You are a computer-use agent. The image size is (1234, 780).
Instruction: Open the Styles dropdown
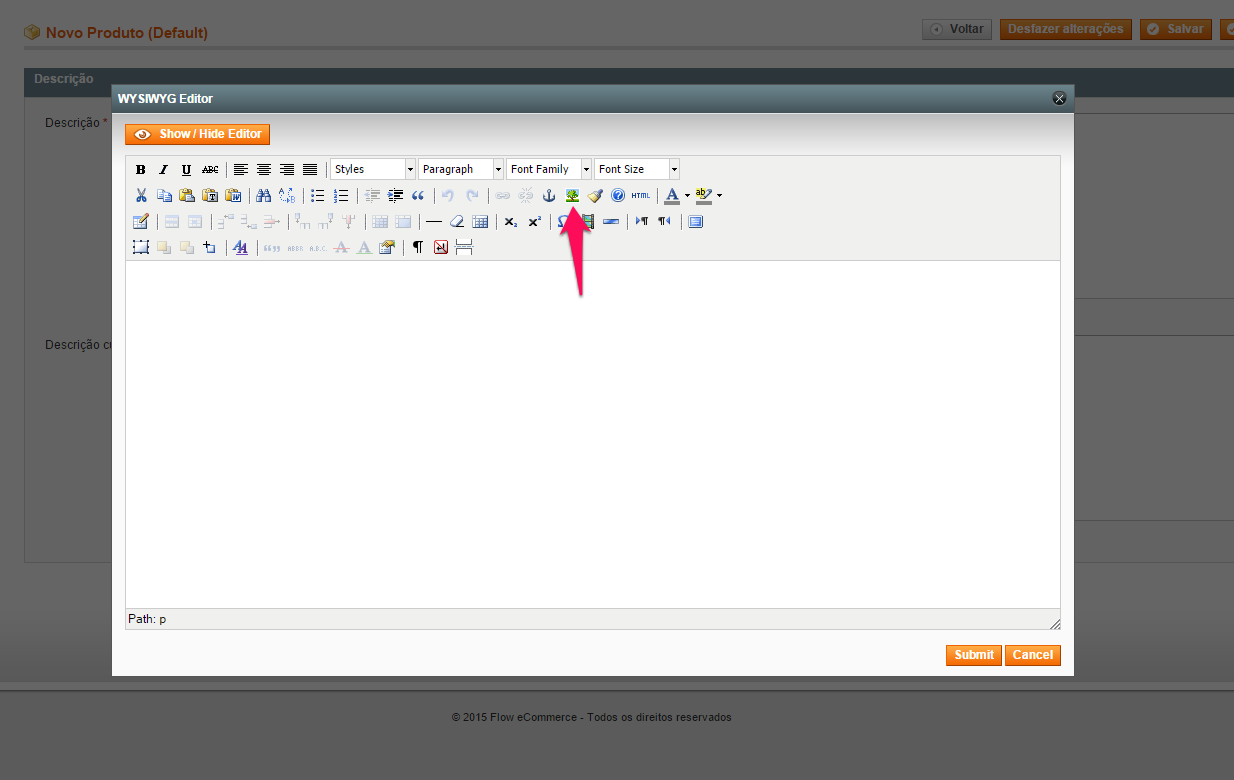373,169
